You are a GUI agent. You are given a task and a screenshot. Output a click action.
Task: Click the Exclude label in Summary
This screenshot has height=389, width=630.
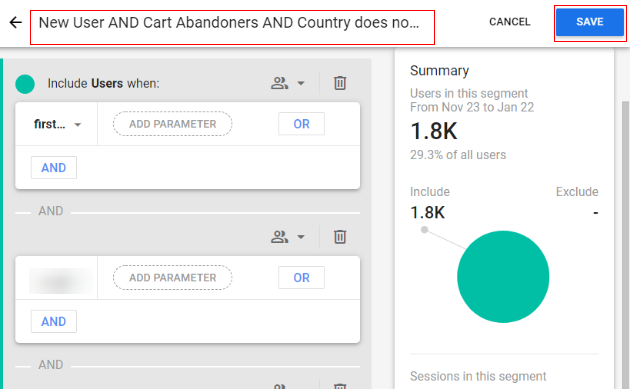(577, 192)
